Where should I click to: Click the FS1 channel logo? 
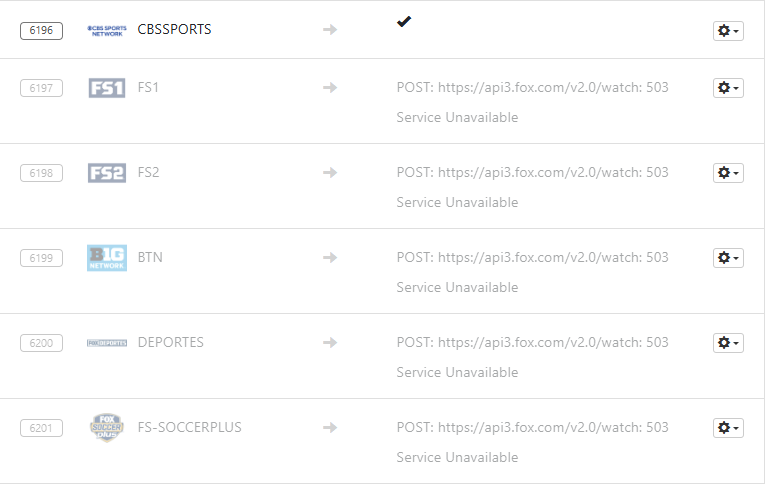click(107, 88)
